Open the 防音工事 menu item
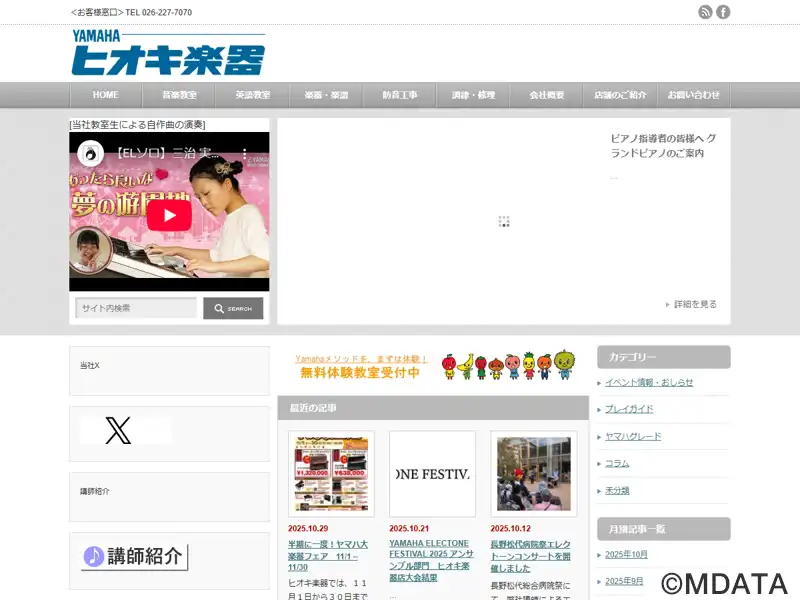The image size is (800, 600). tap(399, 95)
